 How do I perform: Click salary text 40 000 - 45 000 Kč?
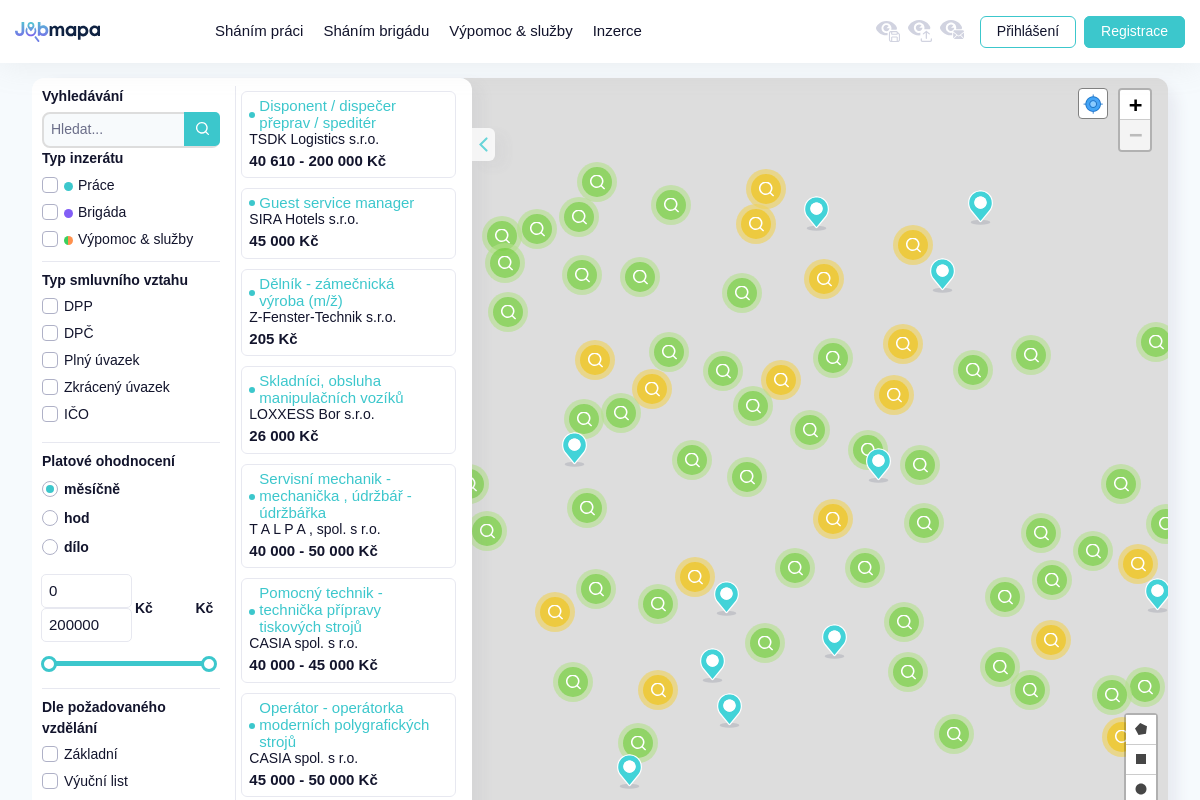point(313,665)
